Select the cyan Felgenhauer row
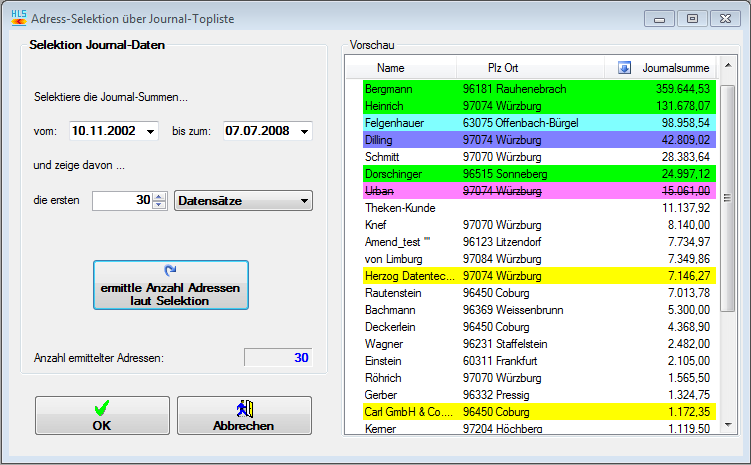751x465 pixels. 540,123
